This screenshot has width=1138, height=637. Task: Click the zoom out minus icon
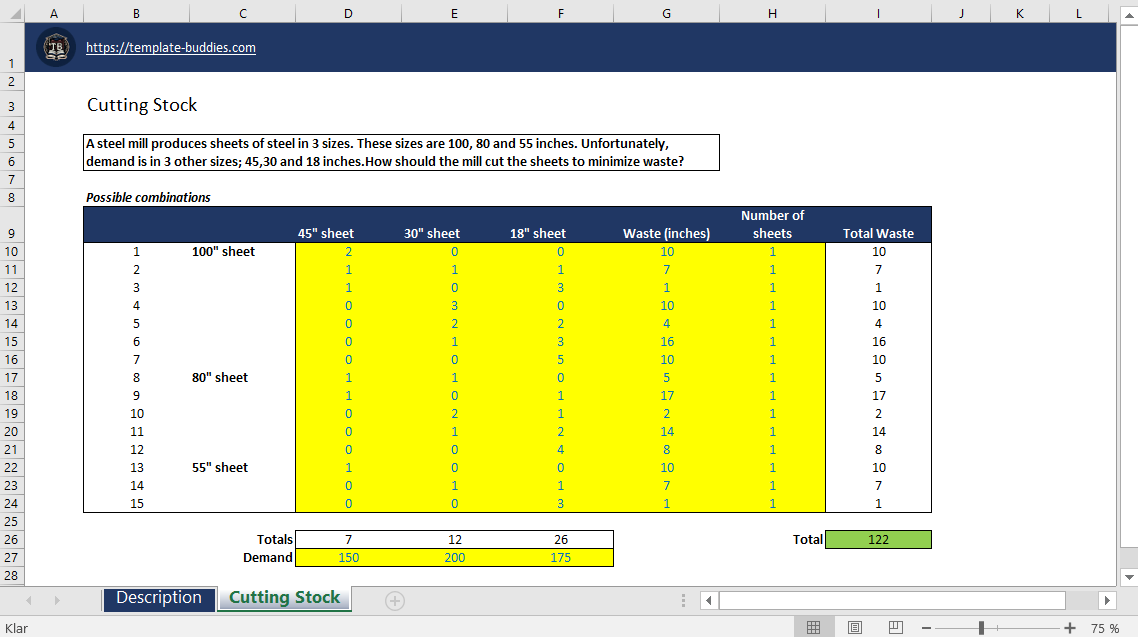[x=927, y=628]
